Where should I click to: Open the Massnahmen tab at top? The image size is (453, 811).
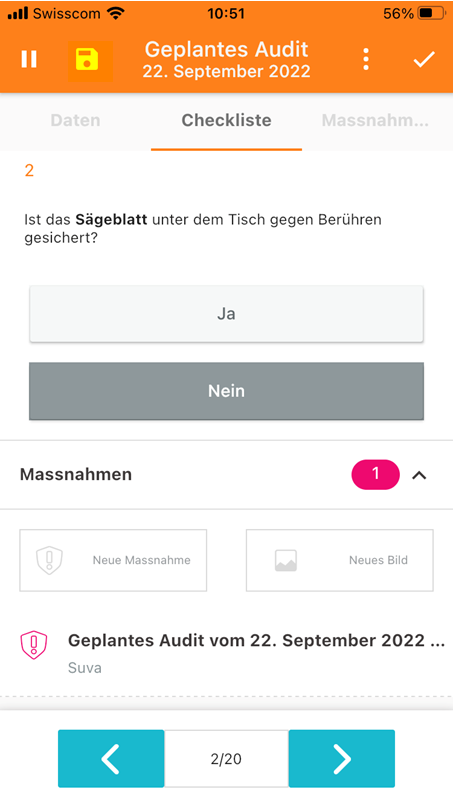(375, 121)
